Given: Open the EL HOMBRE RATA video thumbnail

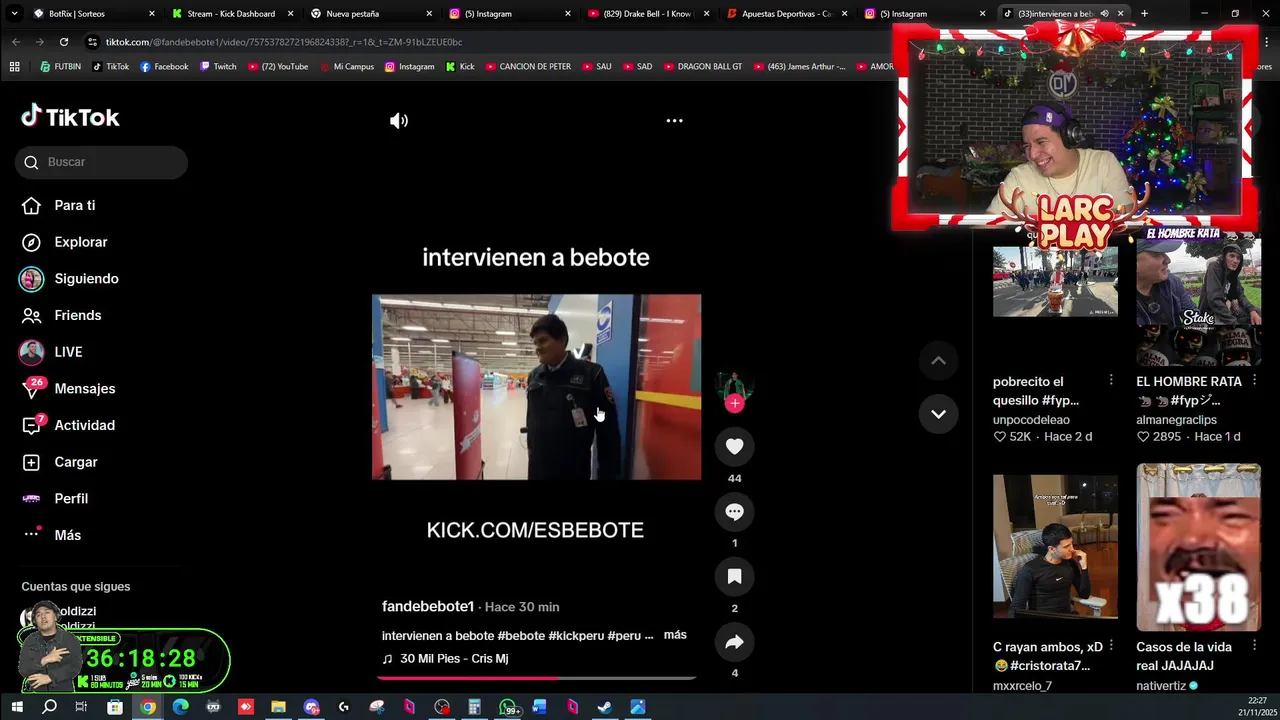Looking at the screenshot, I should [1198, 298].
